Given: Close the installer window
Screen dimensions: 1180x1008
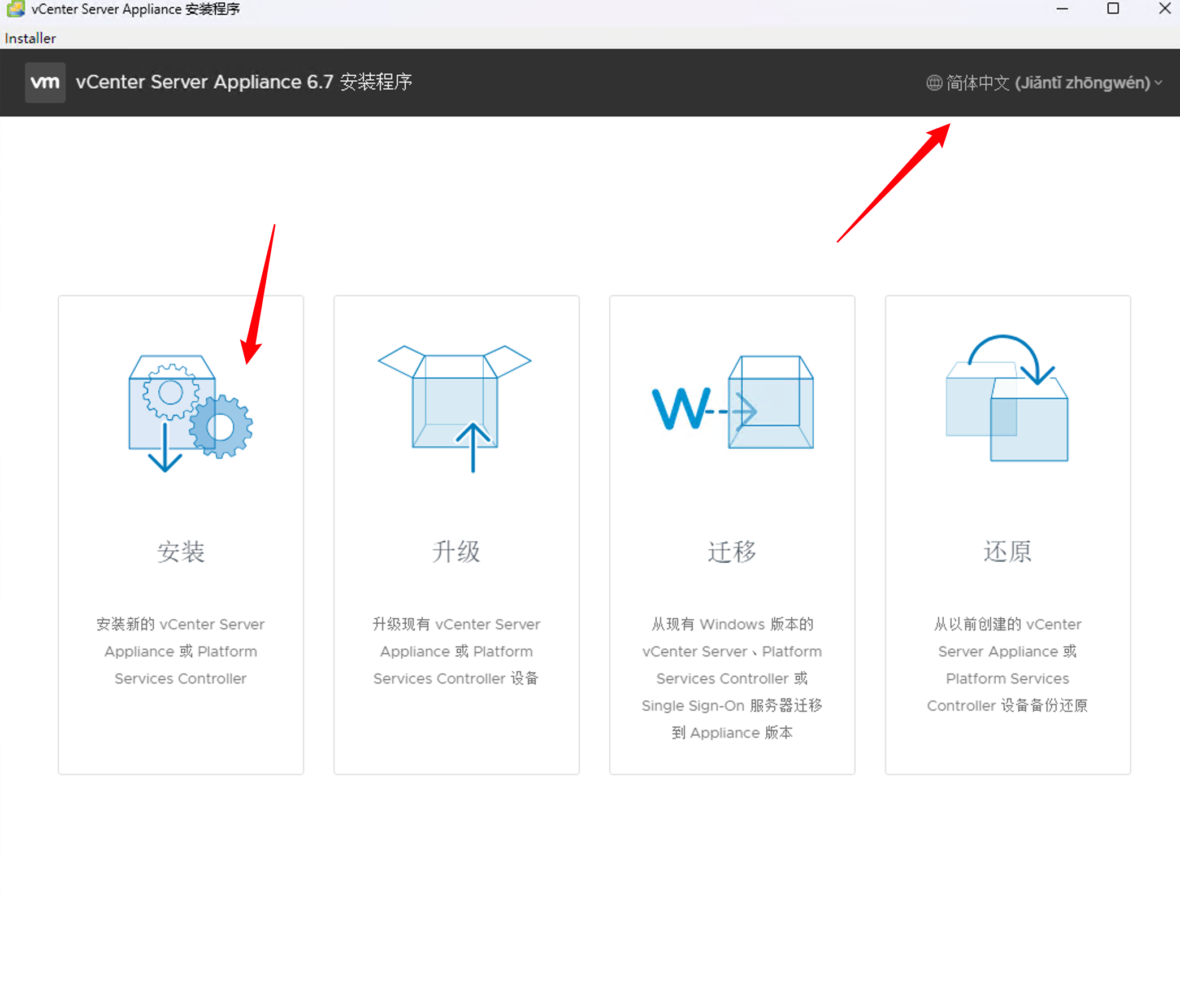Looking at the screenshot, I should coord(1165,8).
